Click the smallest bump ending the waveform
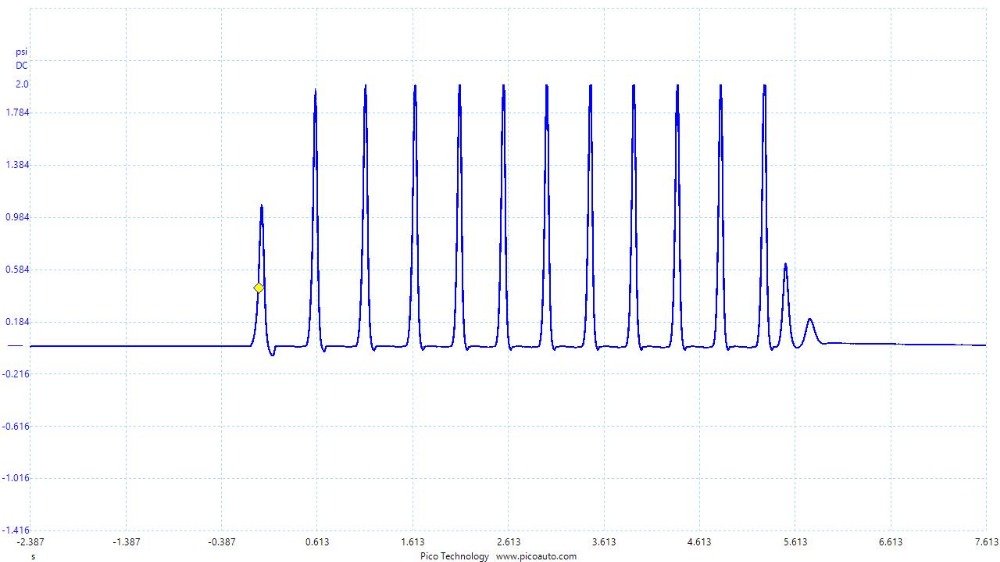The image size is (1000, 562). [810, 321]
